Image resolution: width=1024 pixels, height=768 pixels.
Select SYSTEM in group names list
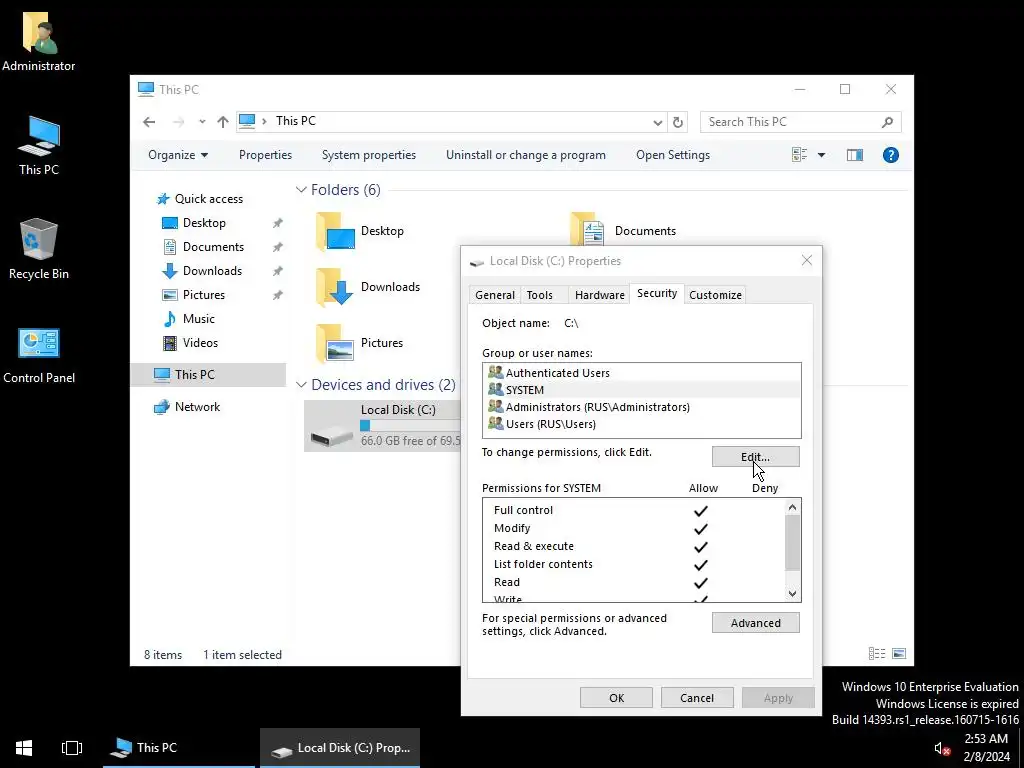[641, 390]
